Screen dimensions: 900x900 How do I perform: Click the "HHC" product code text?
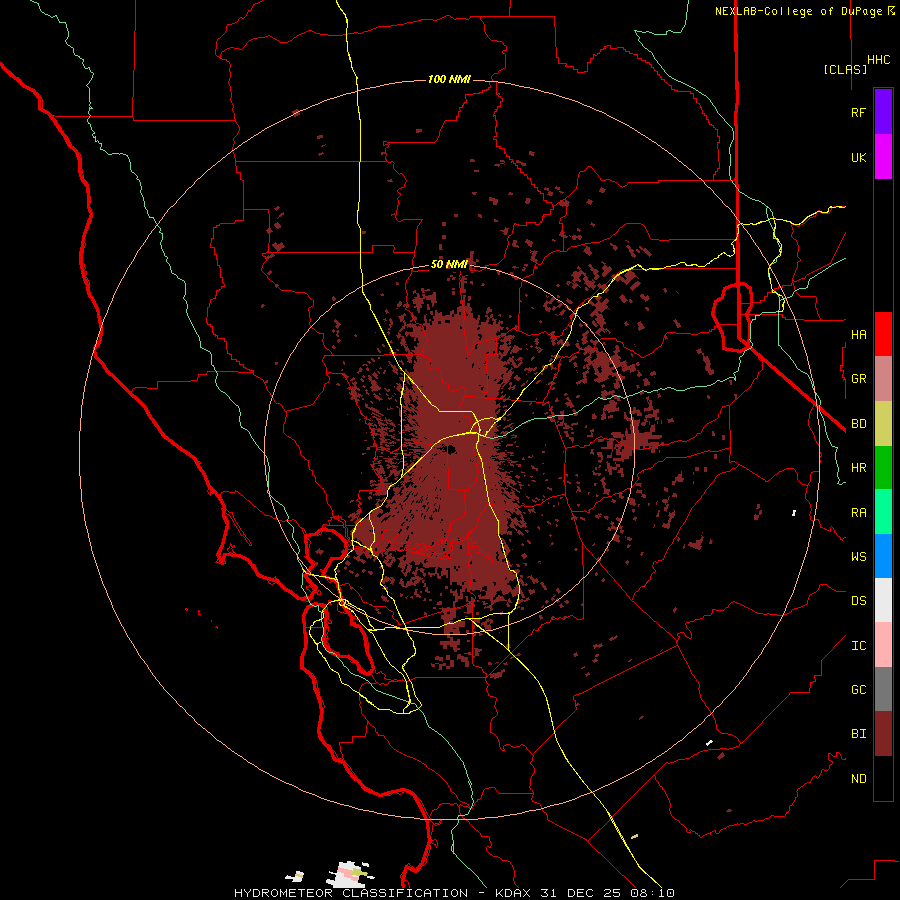pos(878,60)
